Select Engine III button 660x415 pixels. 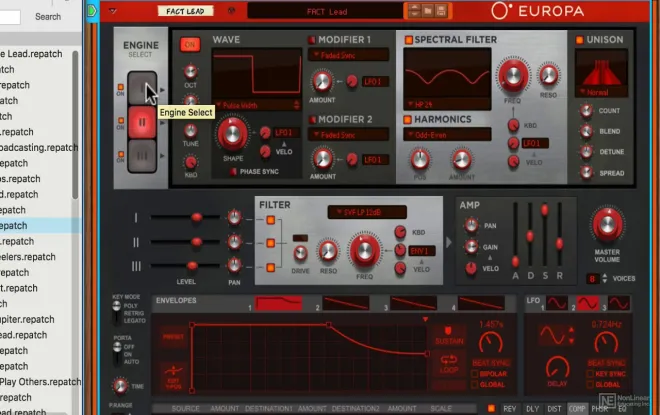142,156
